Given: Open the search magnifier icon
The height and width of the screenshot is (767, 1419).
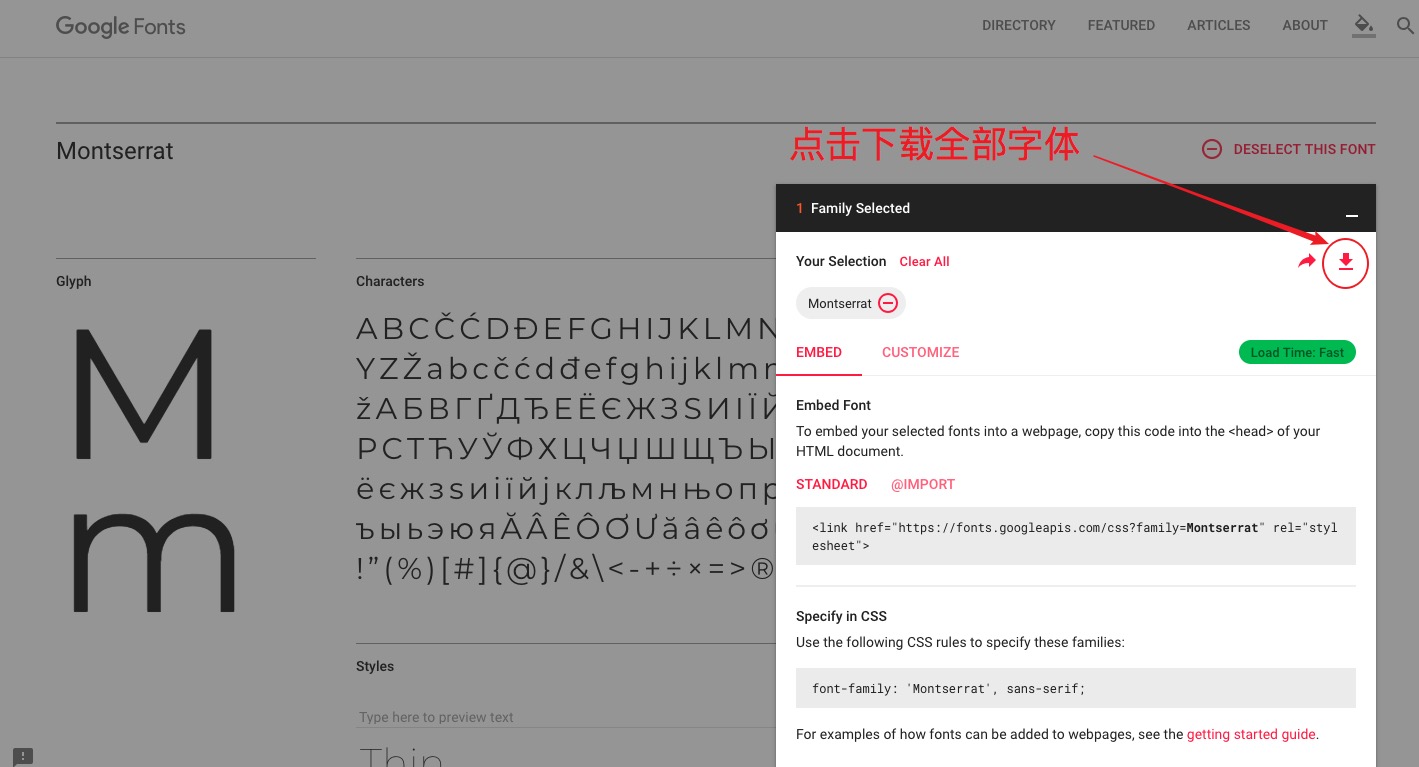Looking at the screenshot, I should tap(1405, 25).
